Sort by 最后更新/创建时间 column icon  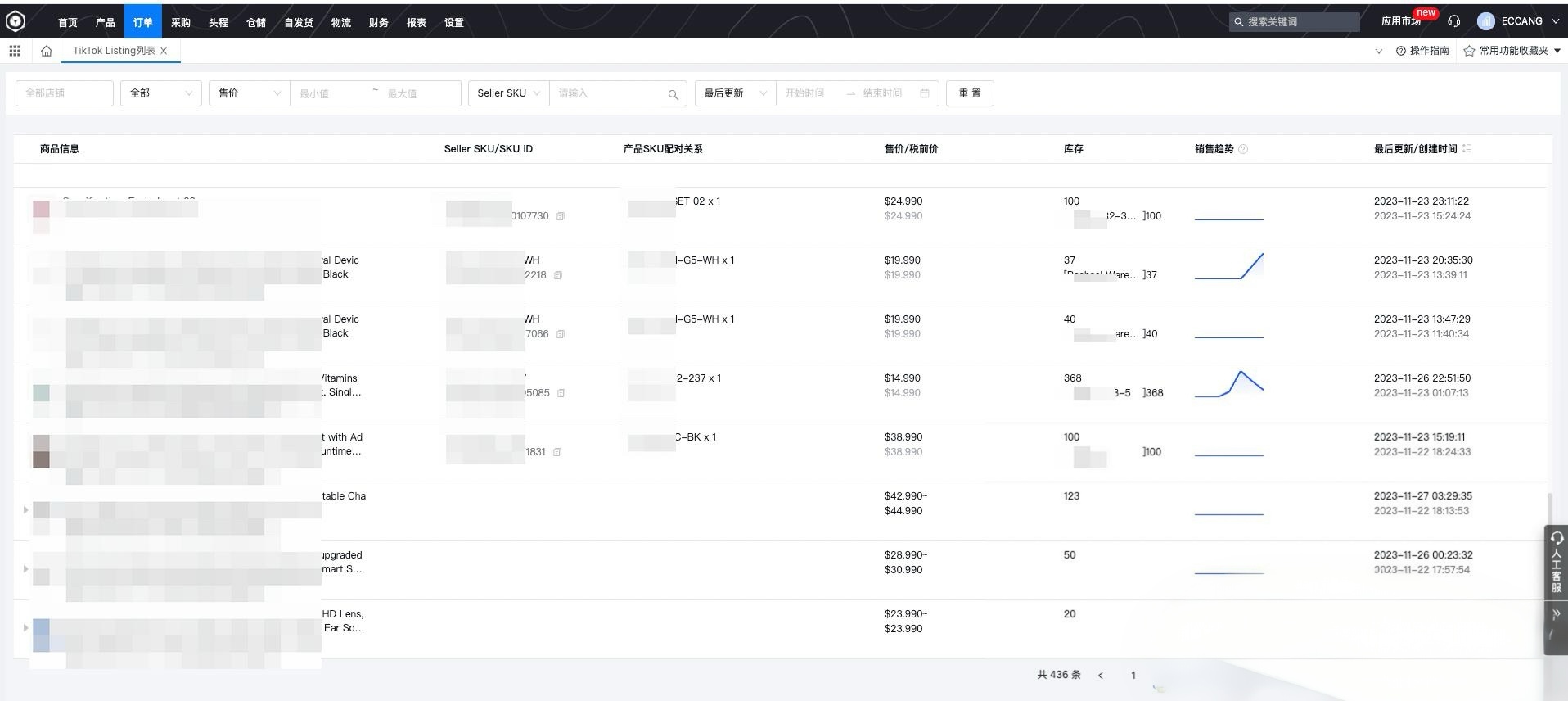coord(1467,148)
